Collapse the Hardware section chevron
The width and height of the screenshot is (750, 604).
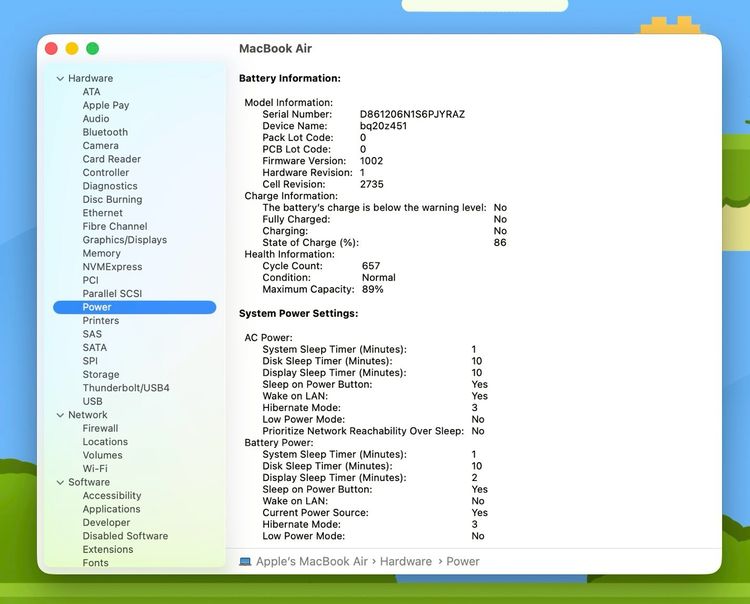(x=60, y=78)
